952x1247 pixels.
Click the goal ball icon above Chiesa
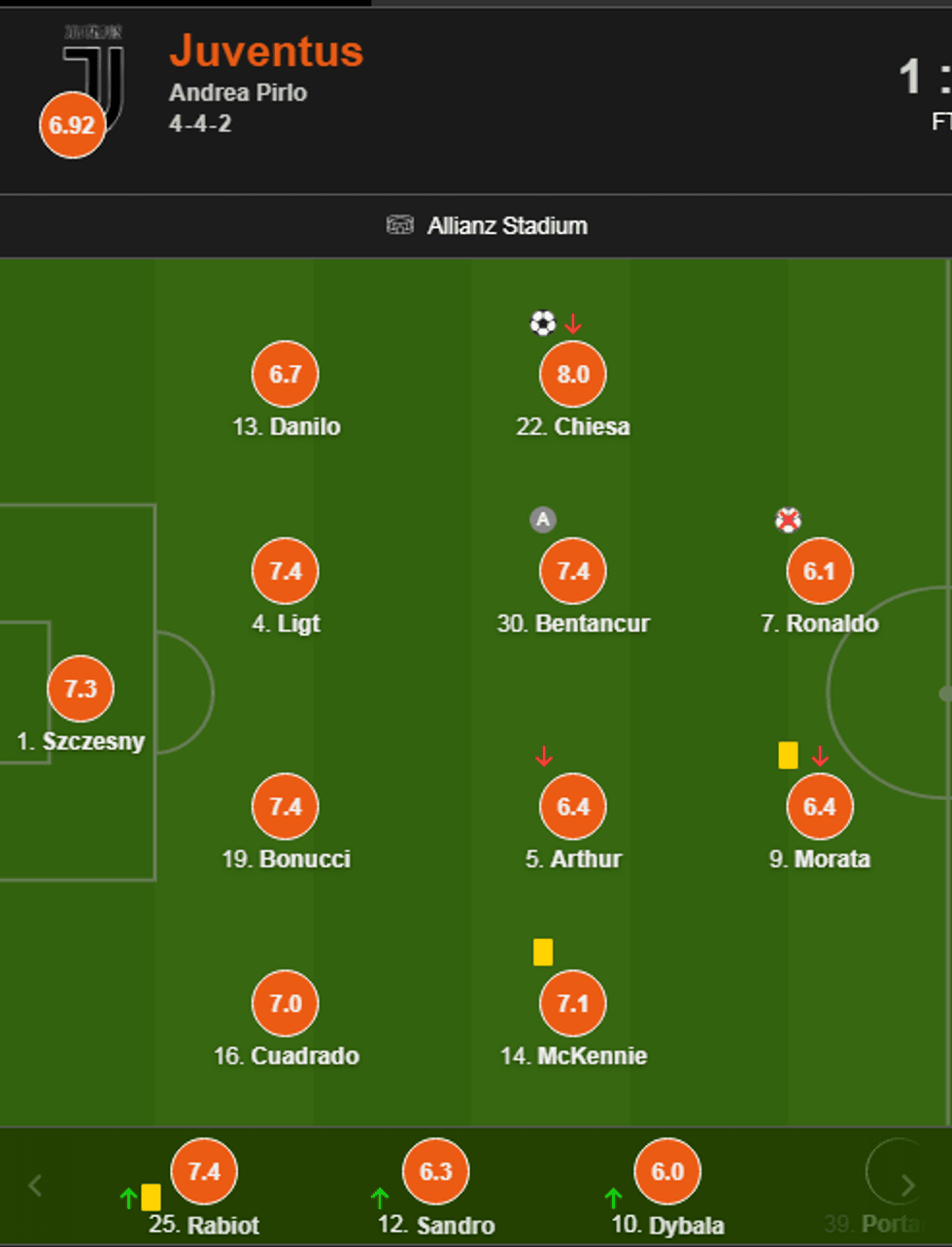[542, 323]
